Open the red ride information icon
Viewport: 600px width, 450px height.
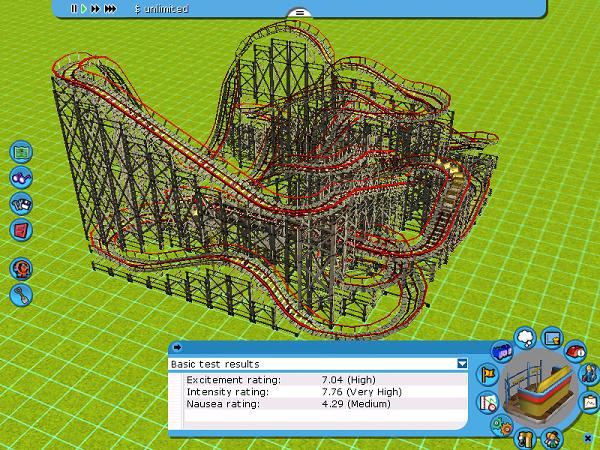[576, 351]
